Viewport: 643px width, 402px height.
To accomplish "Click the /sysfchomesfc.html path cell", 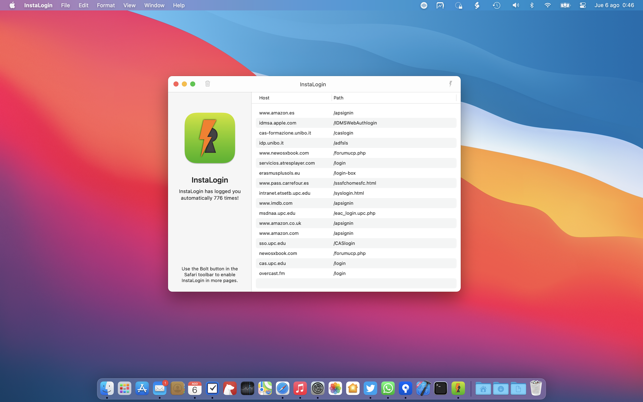I will [x=354, y=183].
